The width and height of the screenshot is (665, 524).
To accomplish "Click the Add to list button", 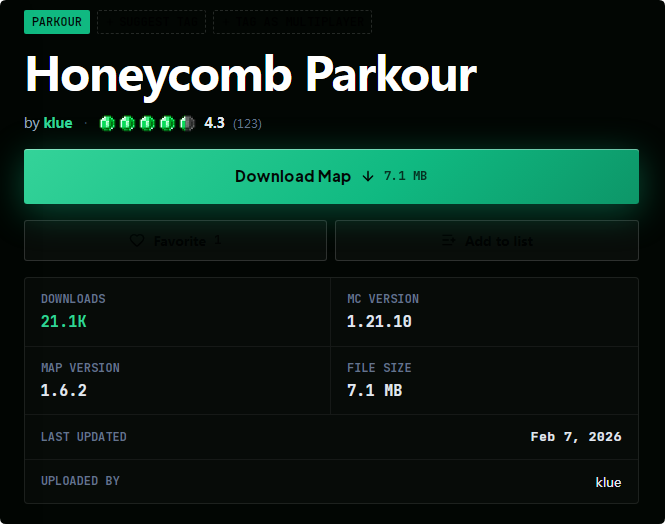I will pyautogui.click(x=487, y=240).
